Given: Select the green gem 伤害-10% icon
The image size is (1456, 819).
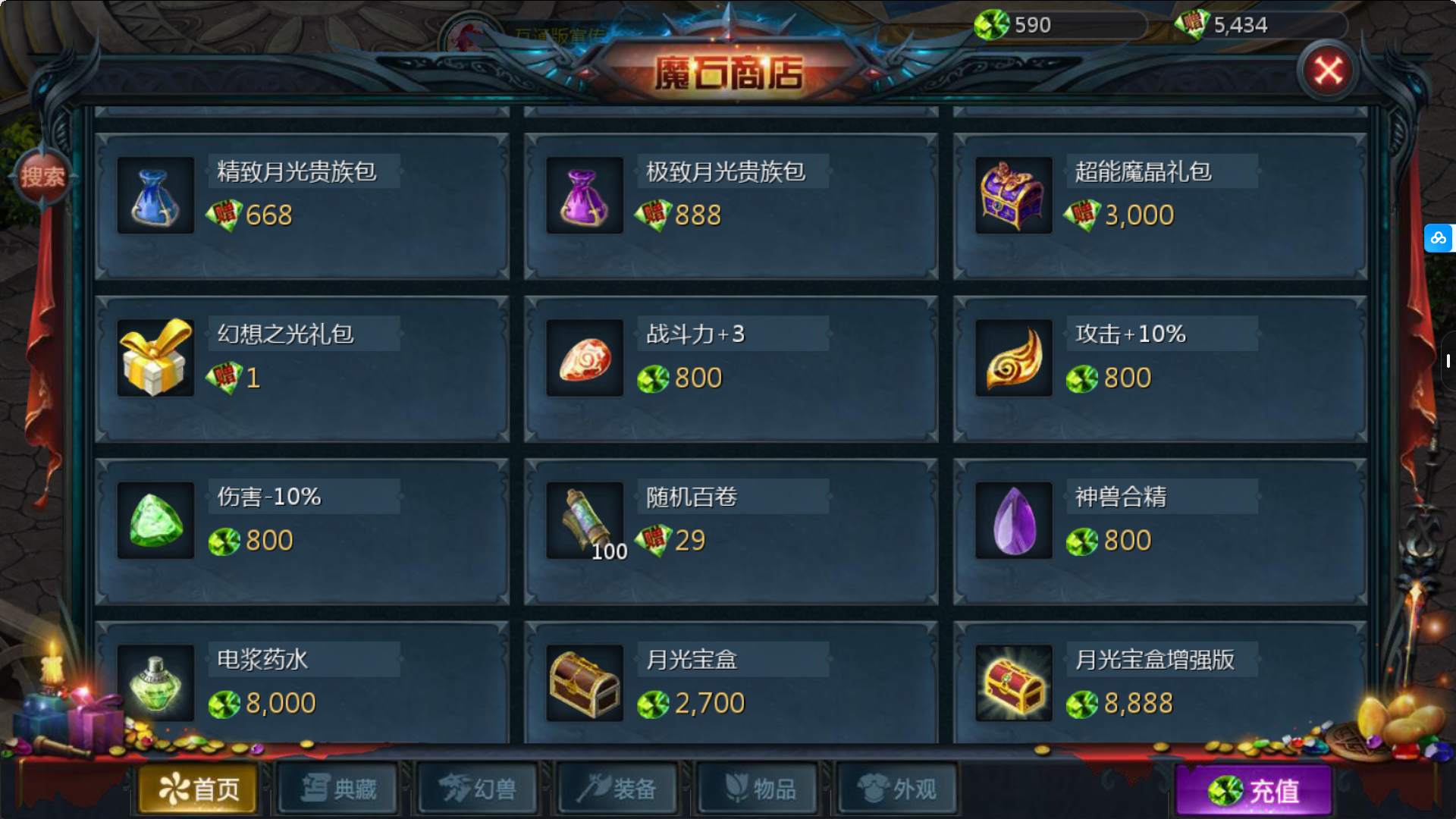Looking at the screenshot, I should coord(155,521).
